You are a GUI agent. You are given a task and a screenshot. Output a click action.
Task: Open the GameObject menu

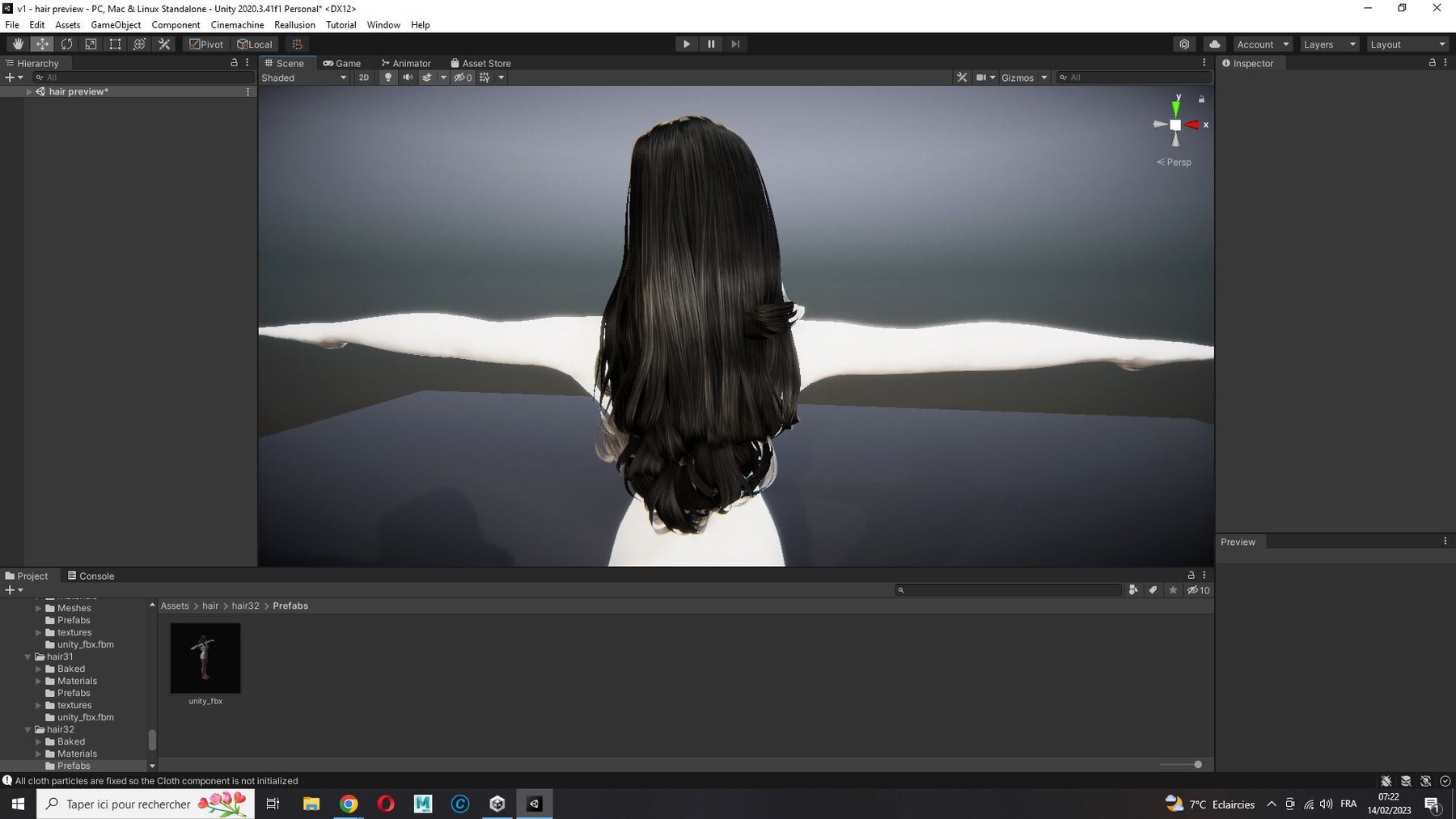(116, 25)
